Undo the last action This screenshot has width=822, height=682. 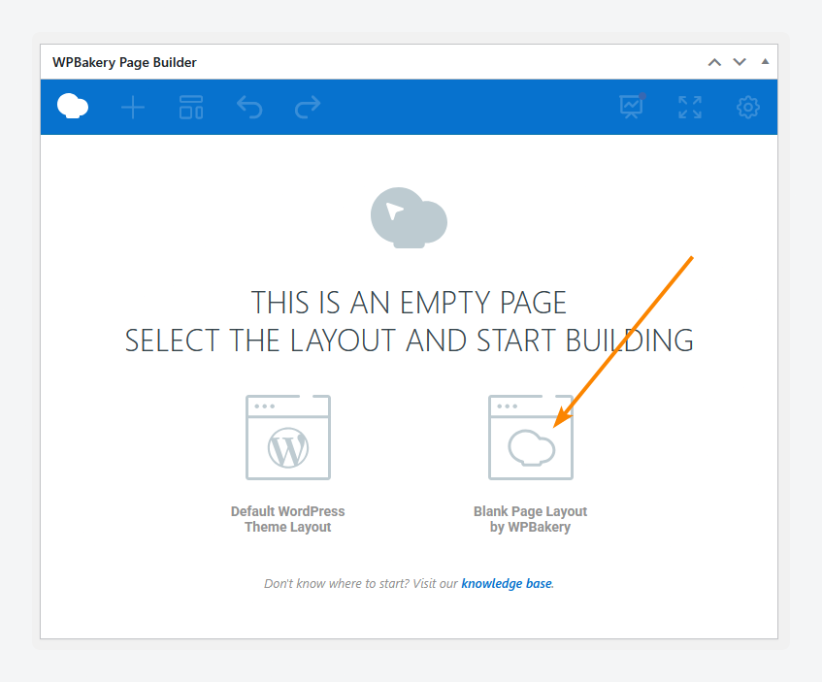(250, 107)
